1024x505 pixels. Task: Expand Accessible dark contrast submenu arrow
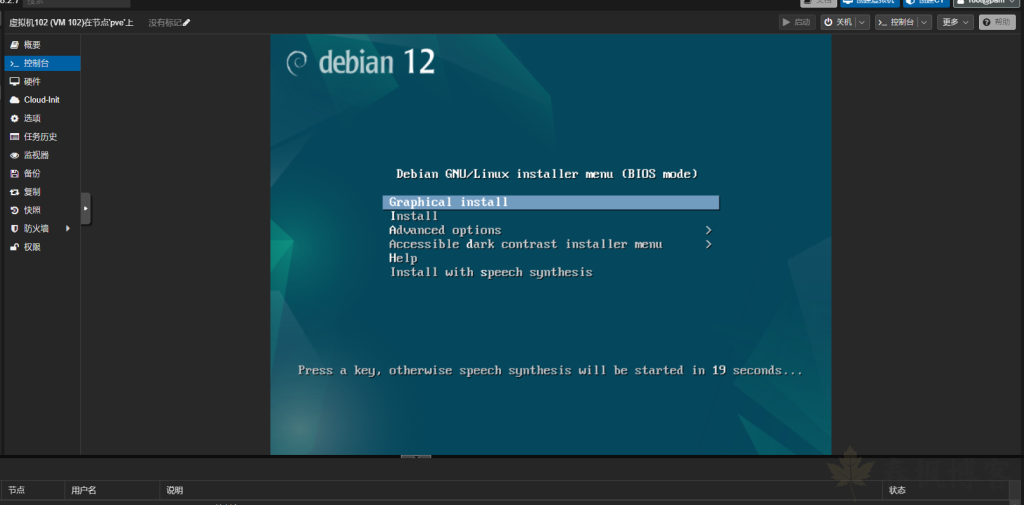tap(709, 244)
